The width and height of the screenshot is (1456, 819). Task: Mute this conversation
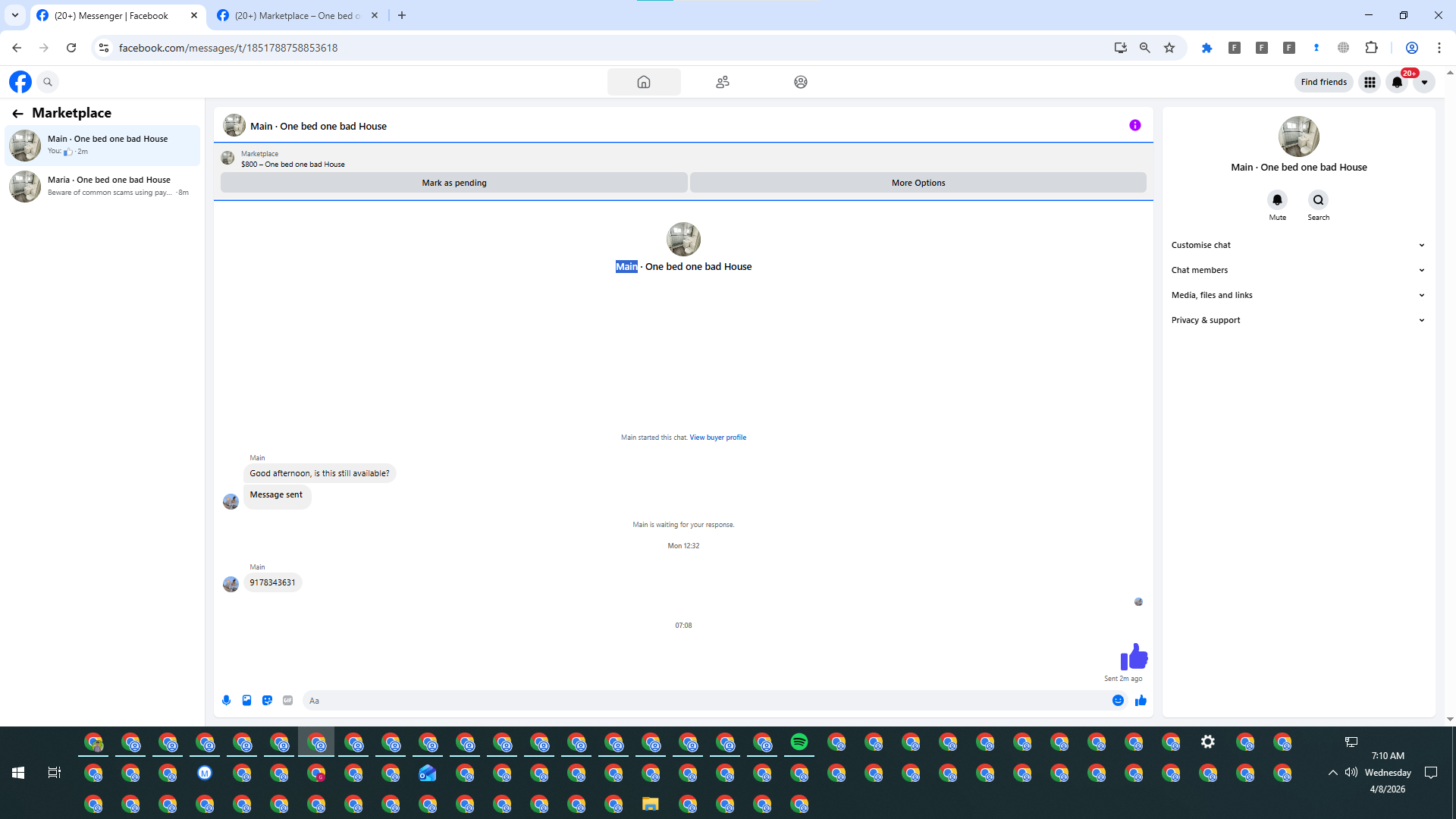tap(1277, 200)
